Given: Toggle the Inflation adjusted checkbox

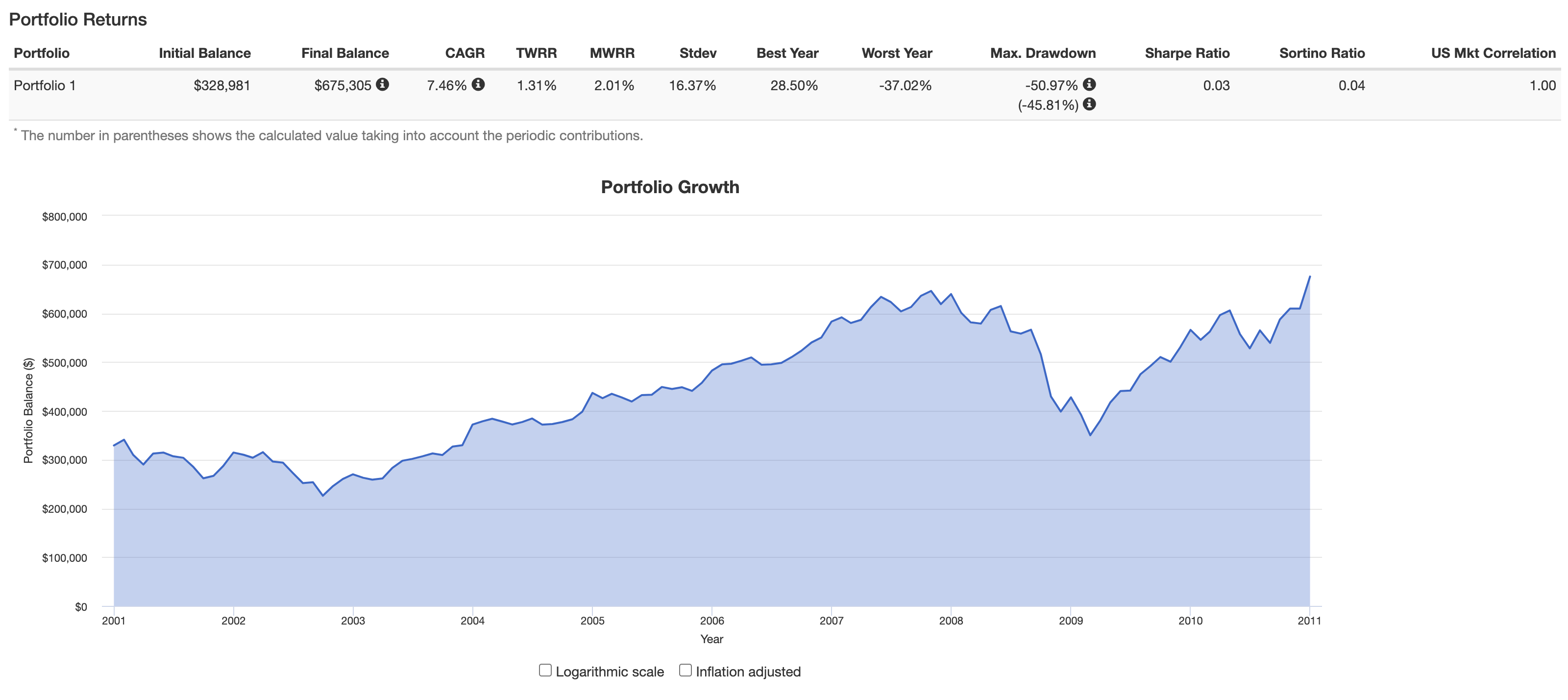Looking at the screenshot, I should pos(686,670).
